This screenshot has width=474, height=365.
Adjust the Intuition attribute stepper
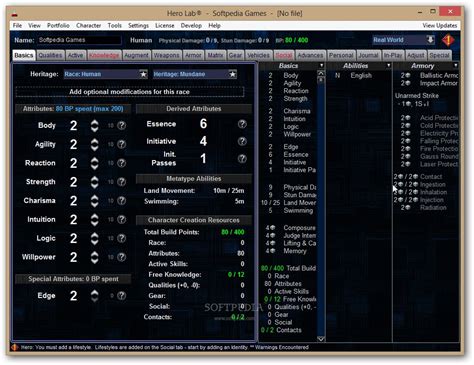pos(95,219)
